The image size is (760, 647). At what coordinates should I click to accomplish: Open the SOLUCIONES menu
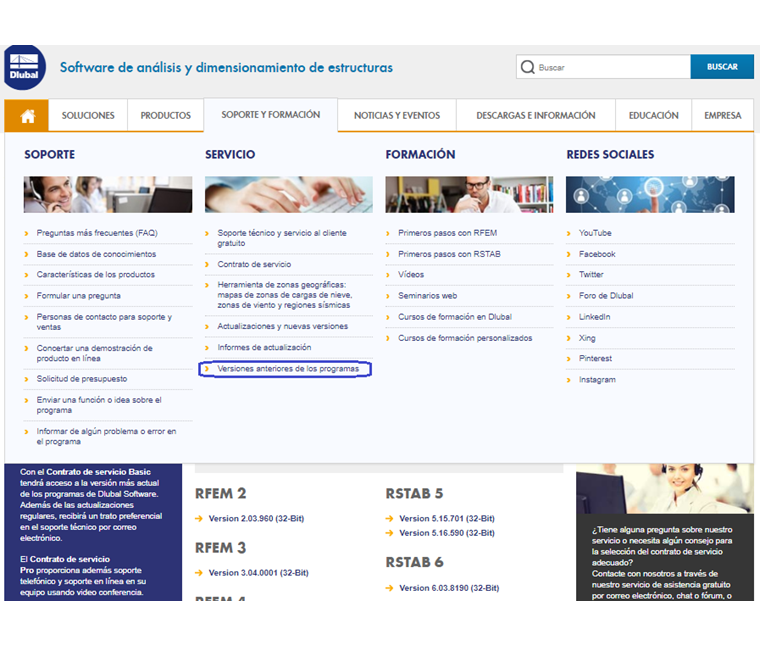pos(88,115)
